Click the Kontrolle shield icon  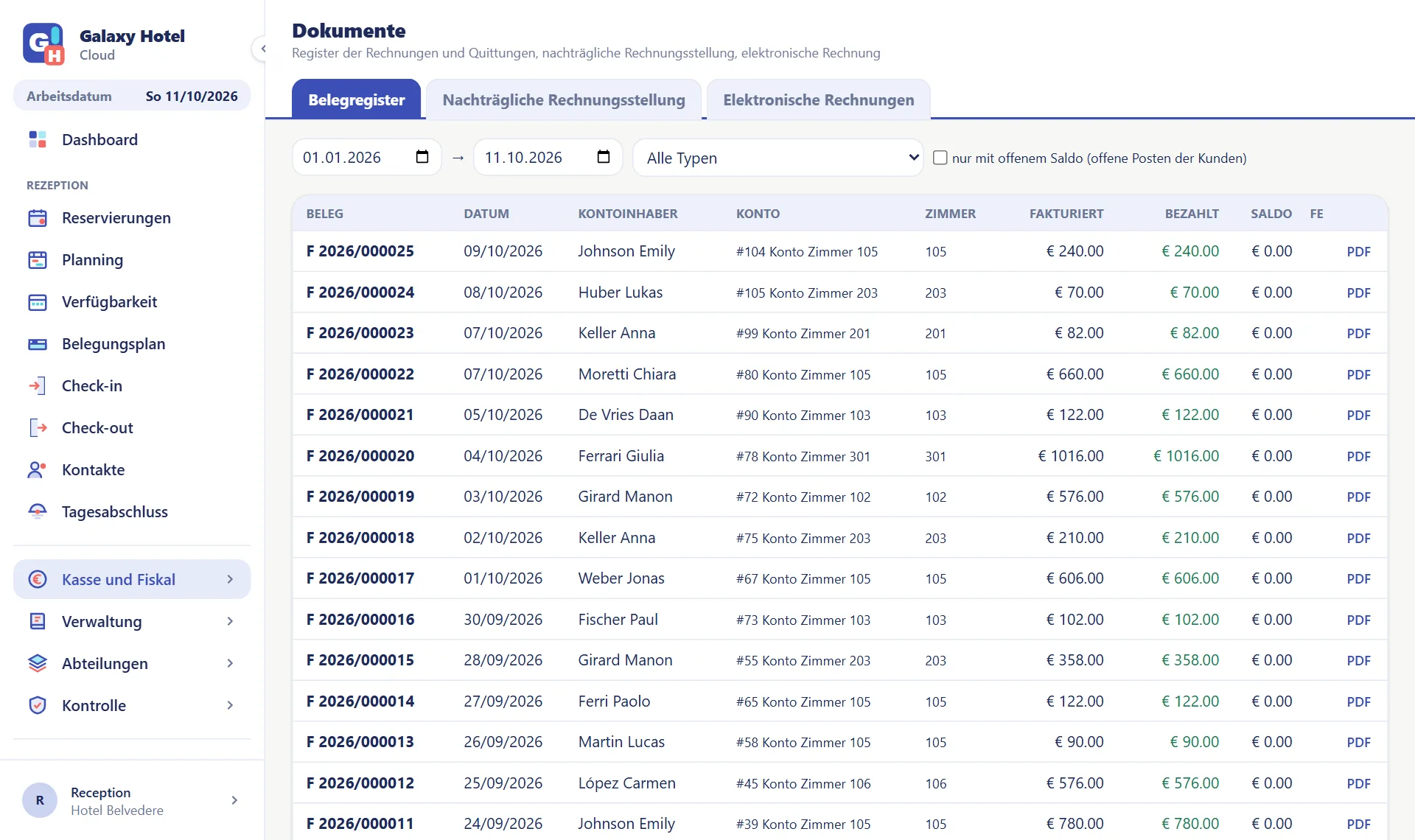coord(38,706)
